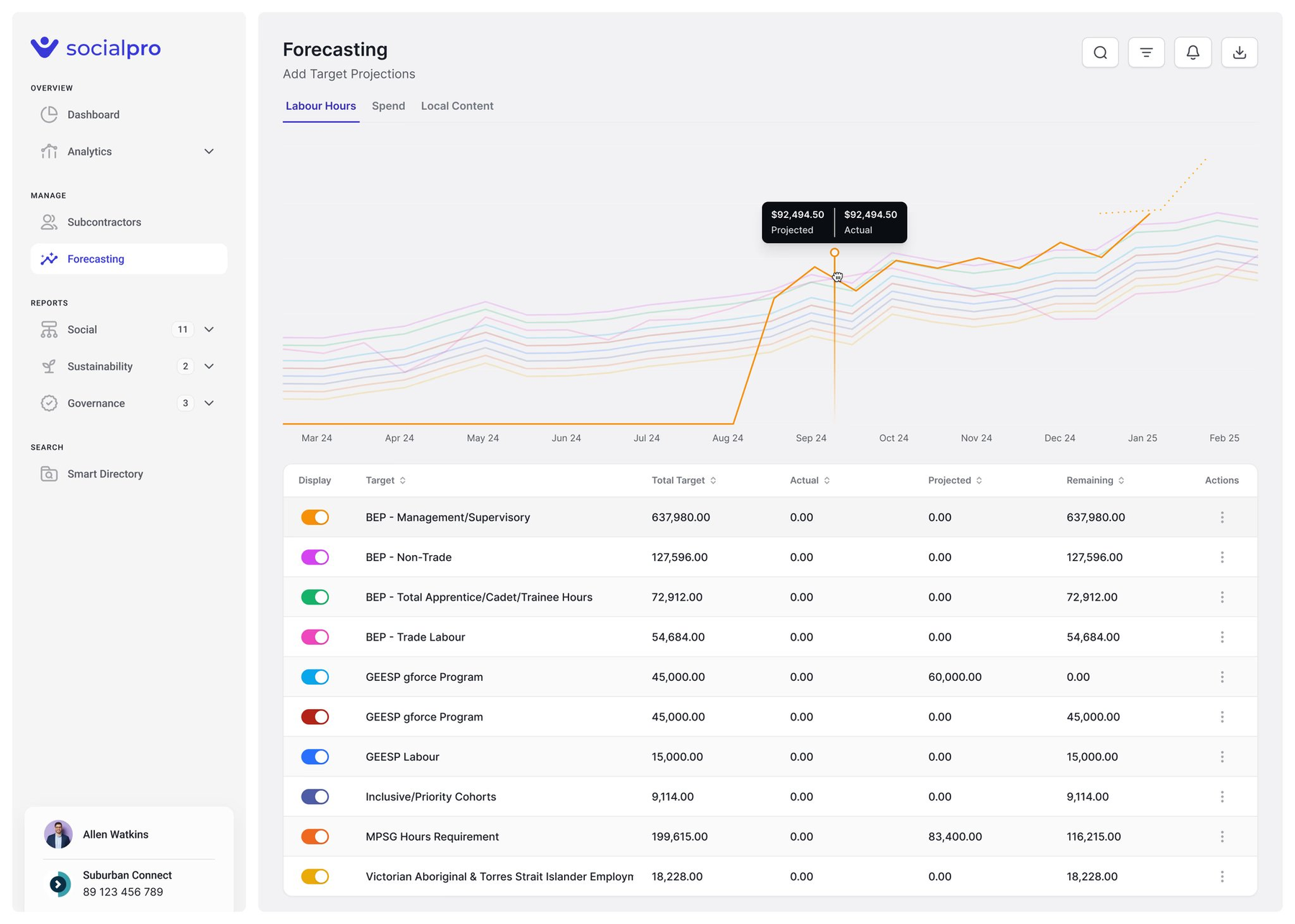Open actions menu for BEP - Trade Labour
The image size is (1295, 924).
(1222, 637)
